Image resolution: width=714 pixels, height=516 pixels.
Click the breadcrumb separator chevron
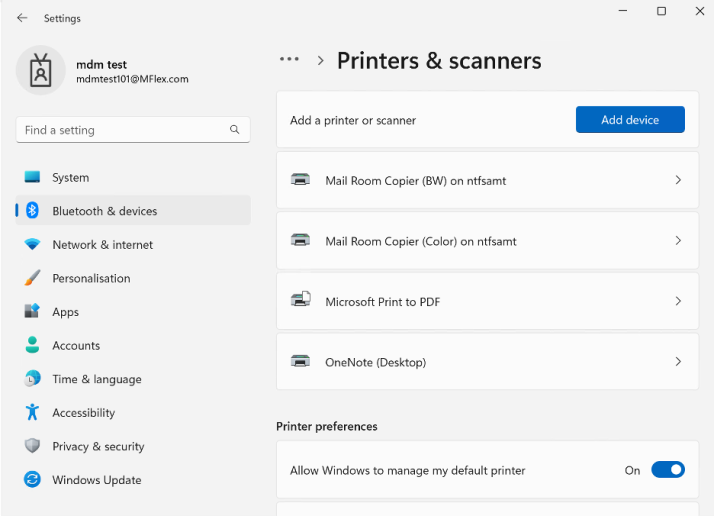[x=321, y=61]
